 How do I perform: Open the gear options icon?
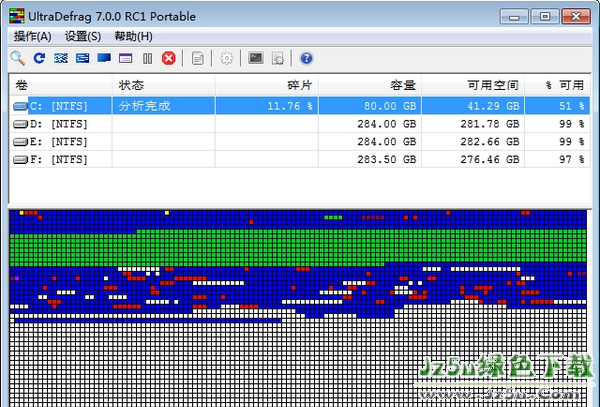pyautogui.click(x=227, y=58)
